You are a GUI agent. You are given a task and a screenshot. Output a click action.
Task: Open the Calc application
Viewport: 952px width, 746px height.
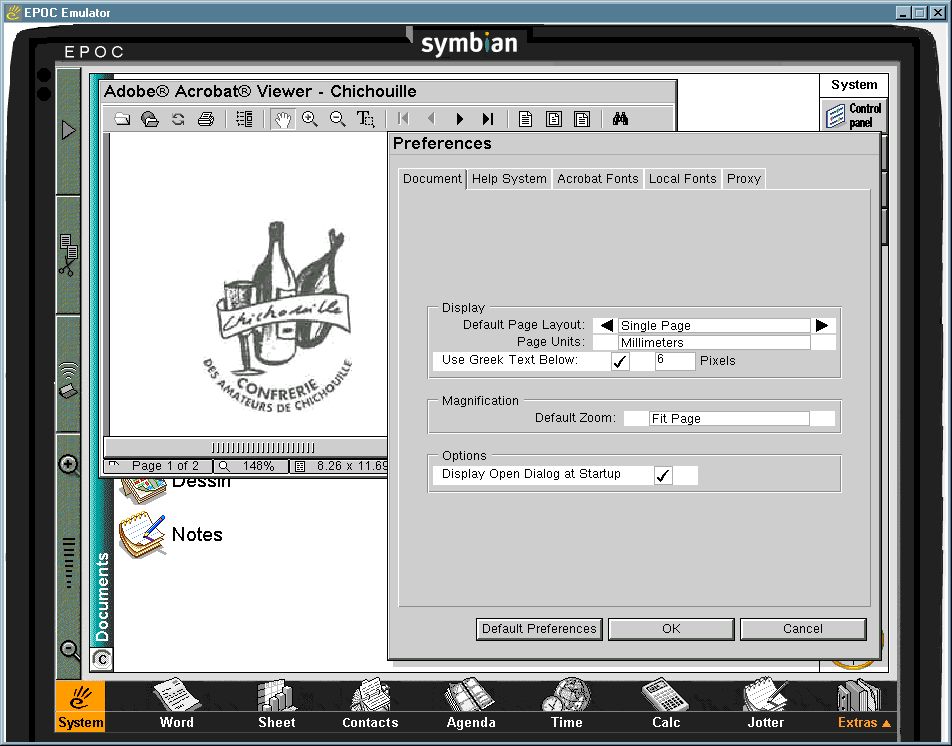tap(666, 704)
